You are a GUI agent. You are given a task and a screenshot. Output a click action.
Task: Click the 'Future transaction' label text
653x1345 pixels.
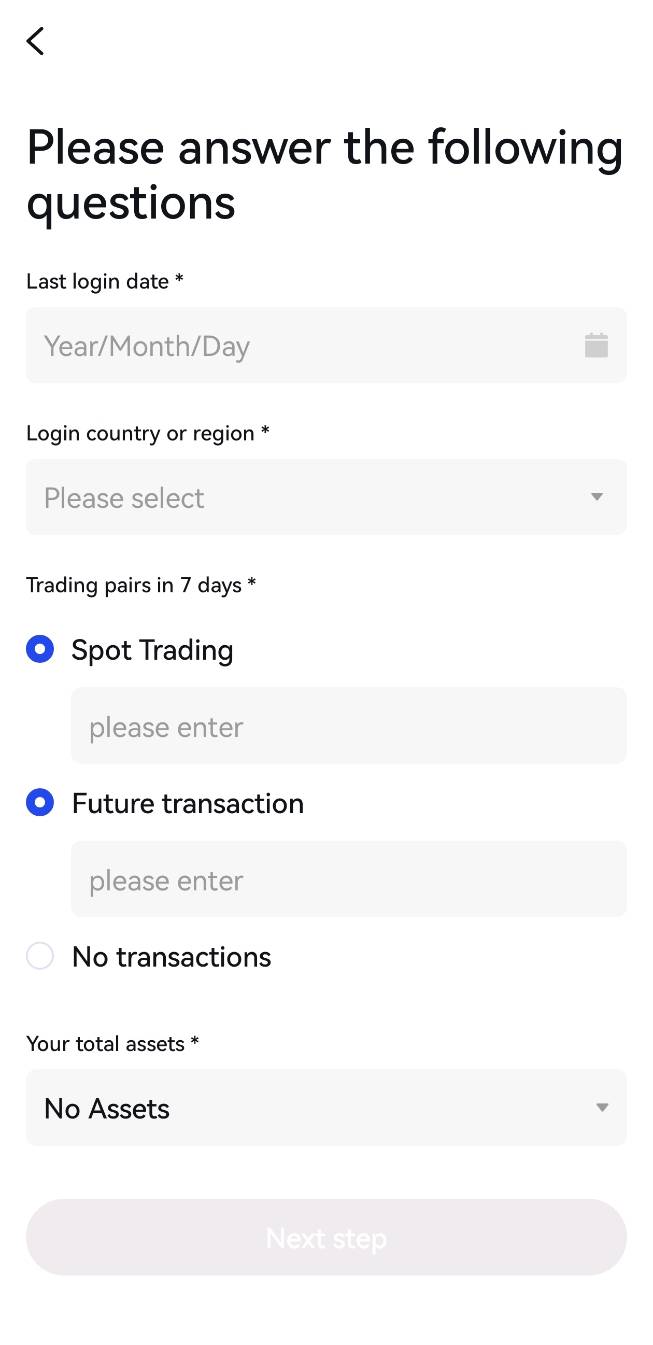tap(188, 803)
